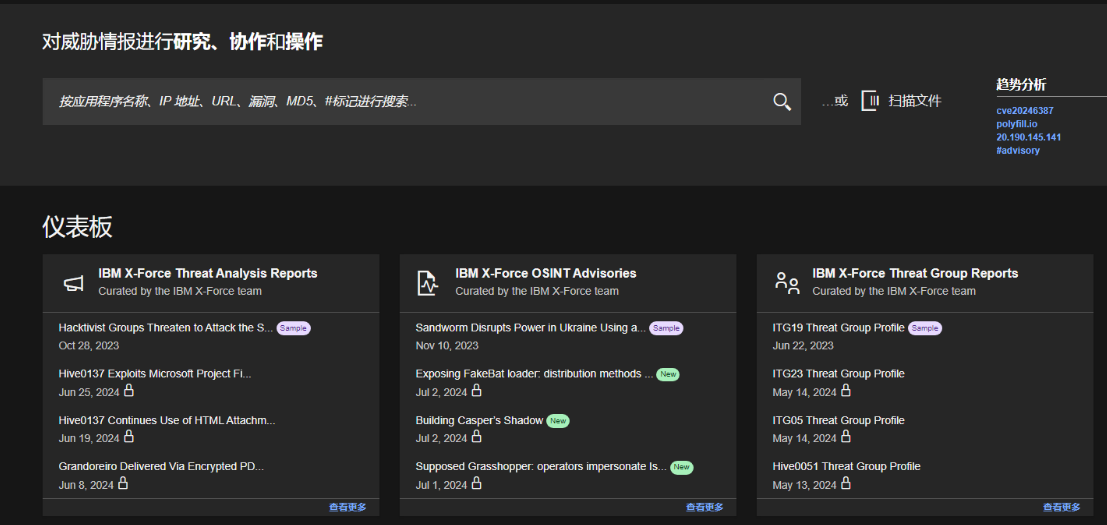
Task: Open trending item polyfill.io
Action: click(x=1017, y=124)
